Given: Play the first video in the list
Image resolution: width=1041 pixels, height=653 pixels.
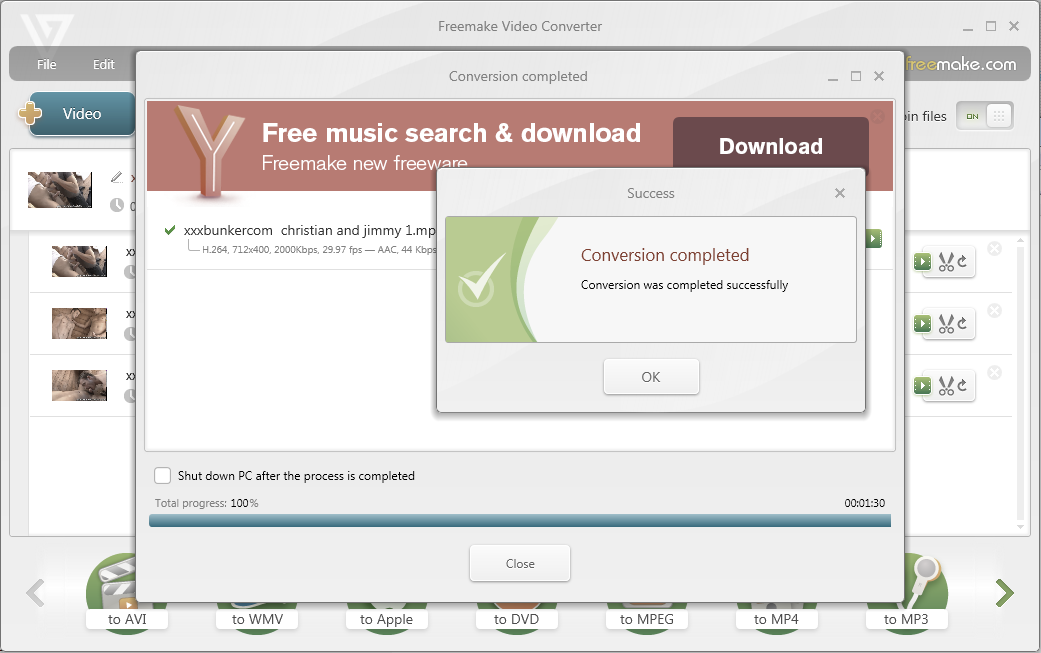Looking at the screenshot, I should click(x=921, y=262).
